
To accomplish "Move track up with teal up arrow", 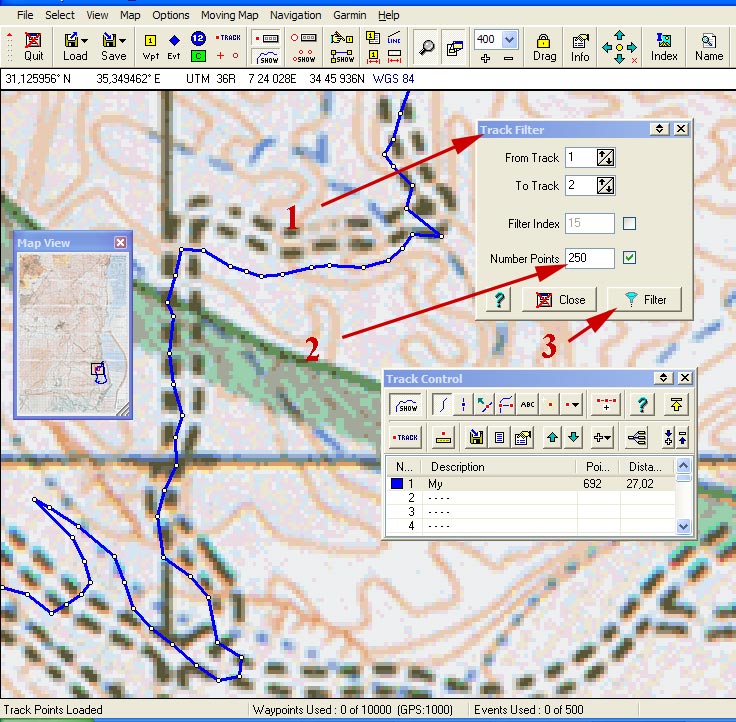I will [x=552, y=438].
